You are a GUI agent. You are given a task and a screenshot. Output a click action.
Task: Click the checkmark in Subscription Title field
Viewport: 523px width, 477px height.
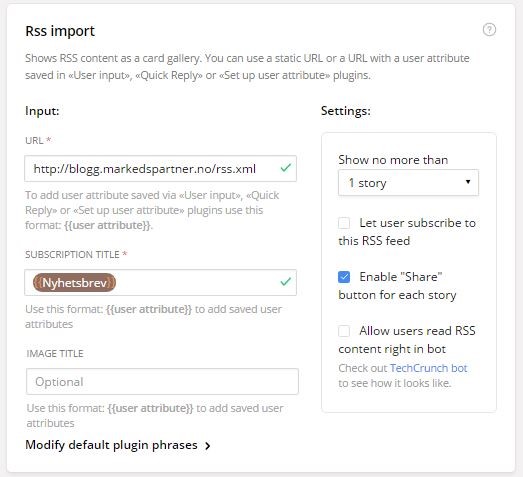click(x=286, y=282)
